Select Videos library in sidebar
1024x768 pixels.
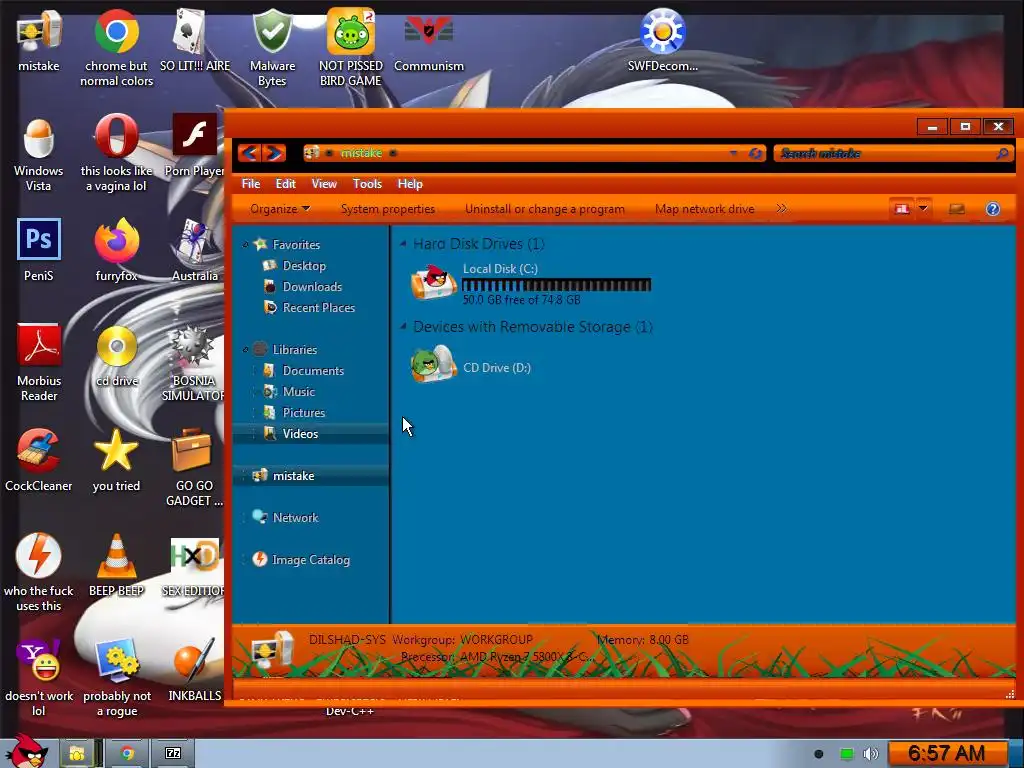tap(300, 434)
